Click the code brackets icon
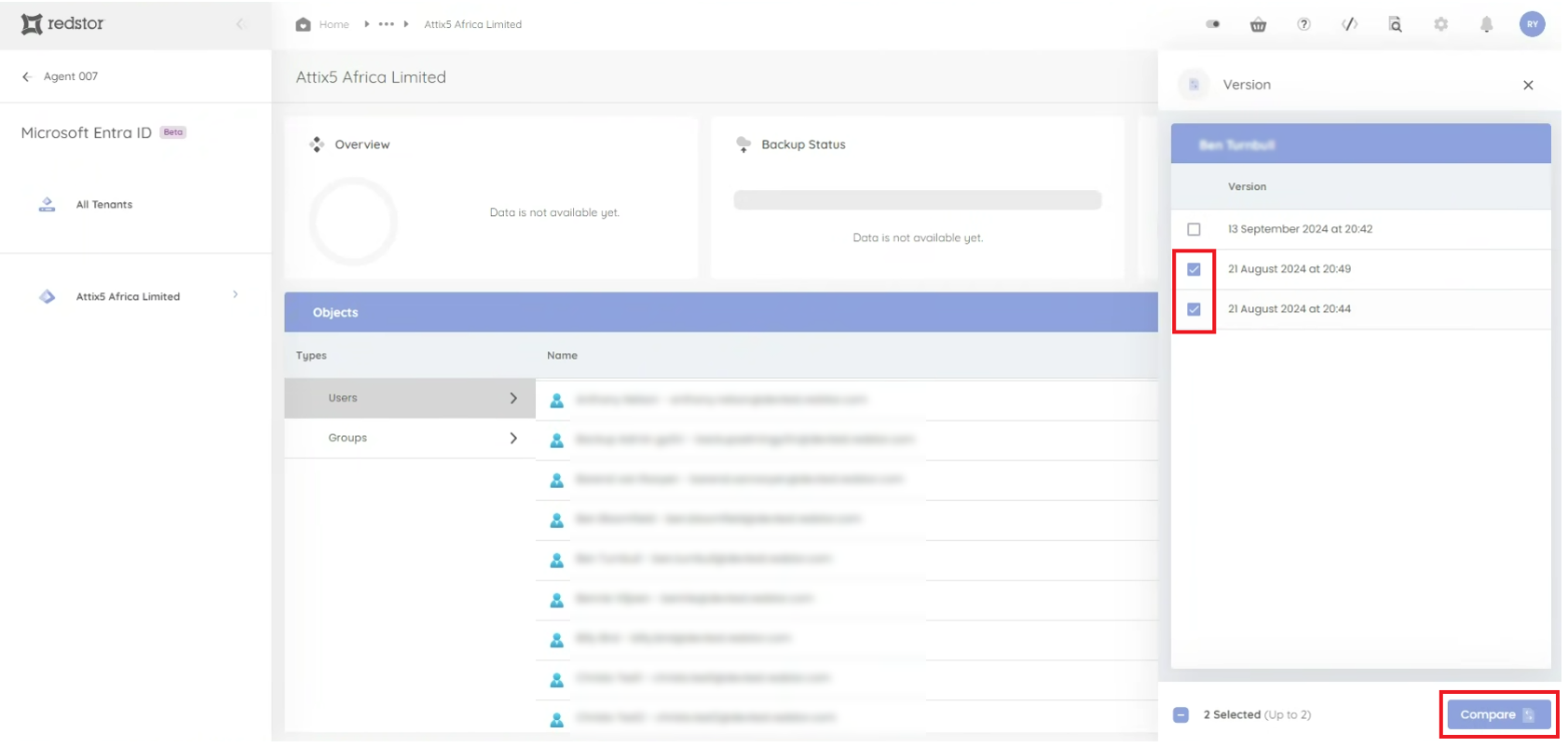Image resolution: width=1568 pixels, height=747 pixels. pyautogui.click(x=1349, y=24)
